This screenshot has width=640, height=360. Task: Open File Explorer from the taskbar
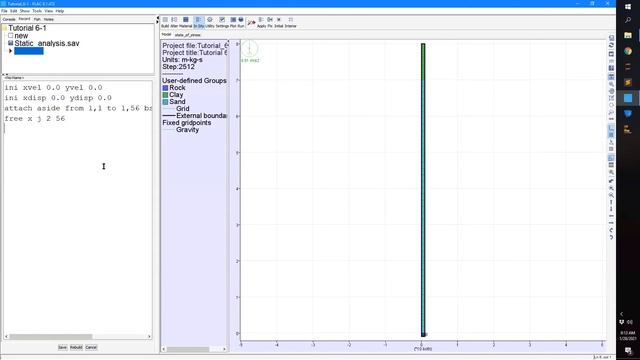(628, 36)
